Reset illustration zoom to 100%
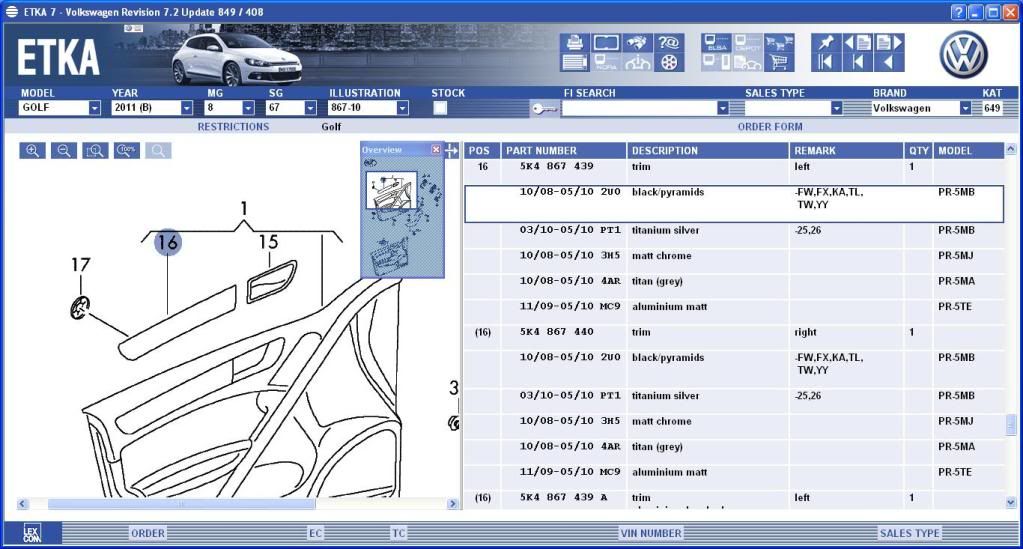The image size is (1023, 549). (127, 151)
